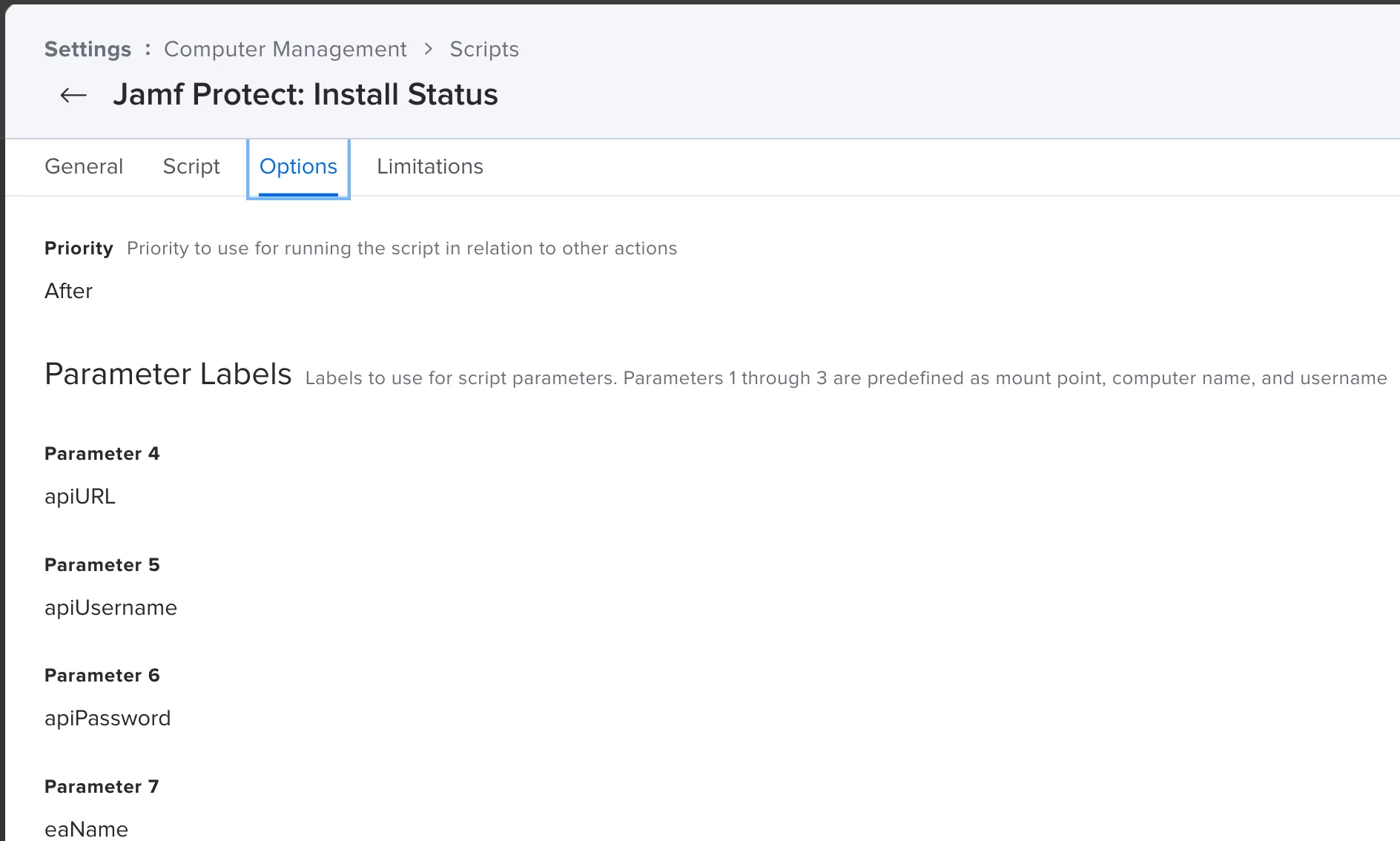Open the Limitations tab
This screenshot has width=1400, height=841.
(x=430, y=166)
